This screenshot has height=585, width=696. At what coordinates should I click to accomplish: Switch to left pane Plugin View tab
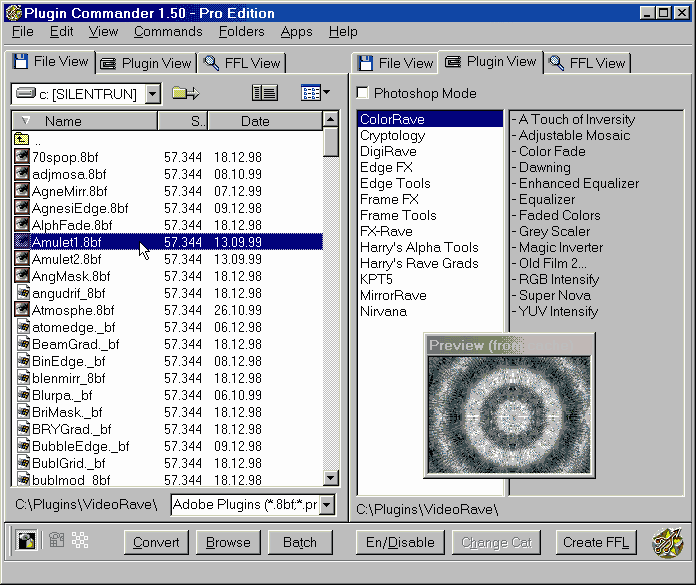point(146,63)
